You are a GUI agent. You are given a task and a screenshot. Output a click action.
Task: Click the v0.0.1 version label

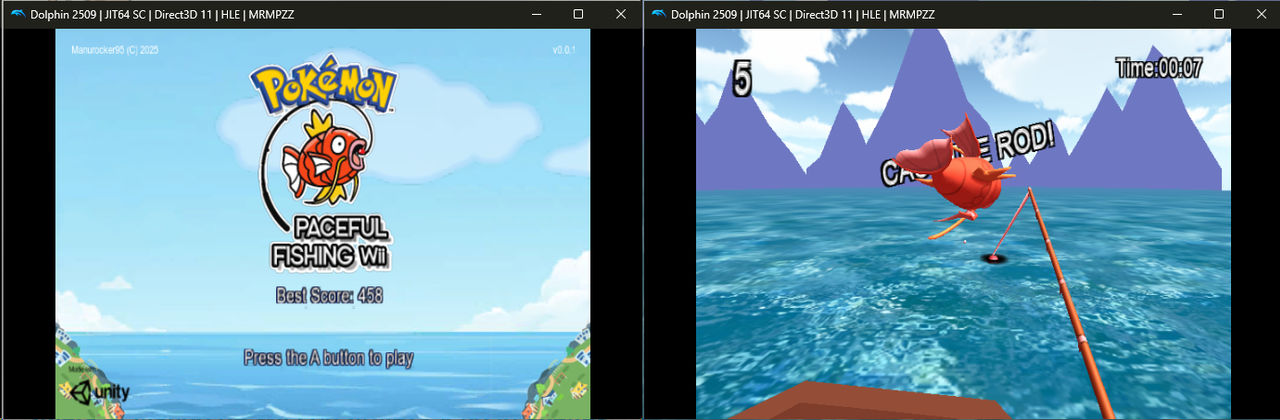click(564, 49)
